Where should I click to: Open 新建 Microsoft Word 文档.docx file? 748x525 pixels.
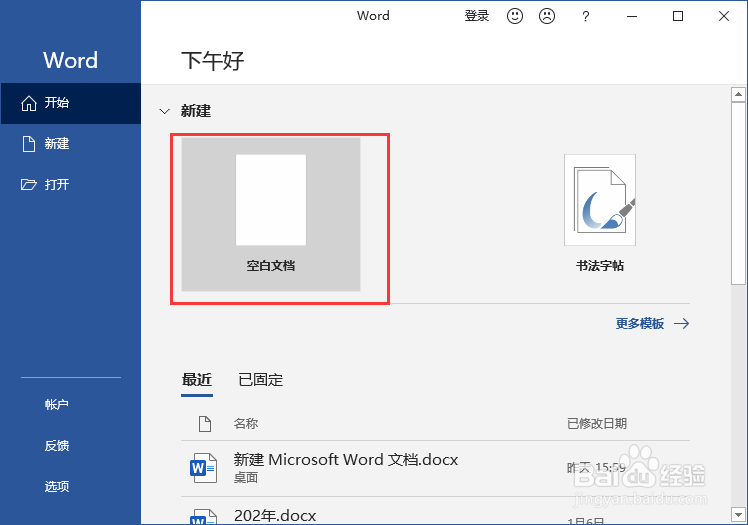pos(435,468)
